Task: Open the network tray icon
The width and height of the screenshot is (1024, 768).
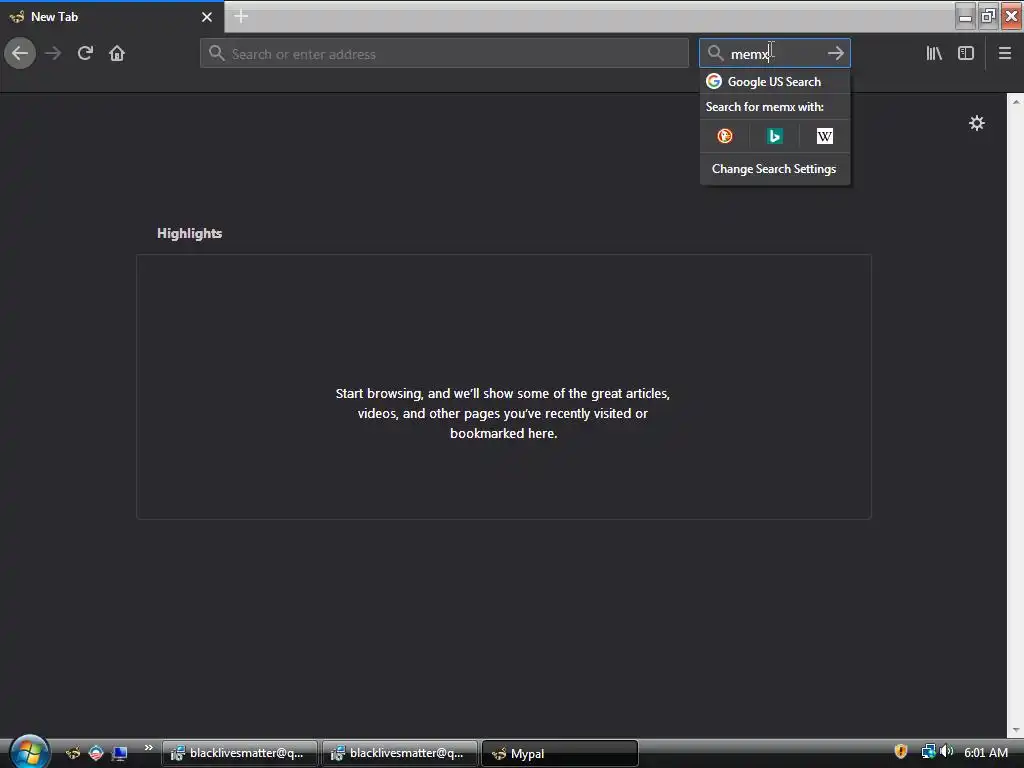Action: click(x=928, y=752)
